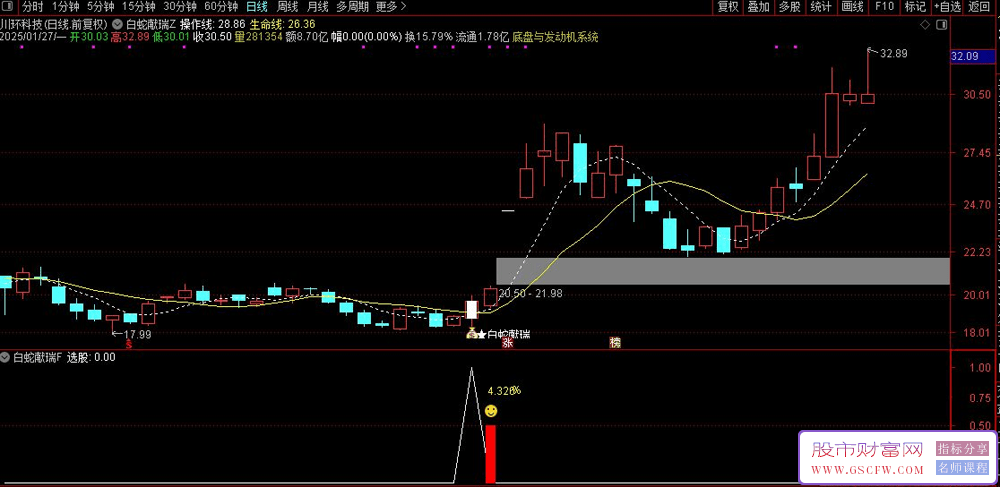The height and width of the screenshot is (487, 1000).
Task: Select the 30分钟 period tab
Action: point(179,7)
